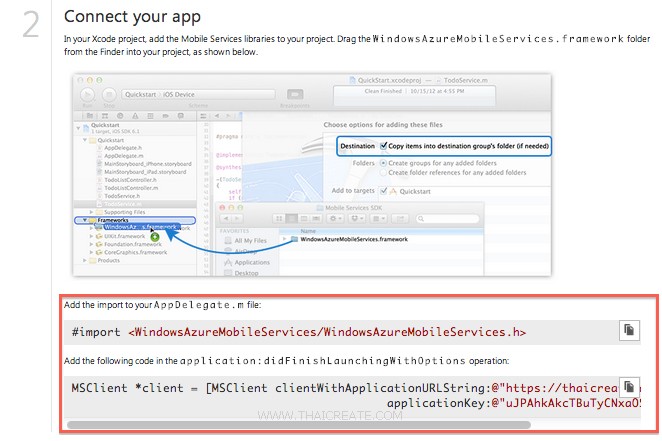The width and height of the screenshot is (662, 441).
Task: Open the Finder Dropbox-style dropdown next to gear
Action: pos(357,219)
